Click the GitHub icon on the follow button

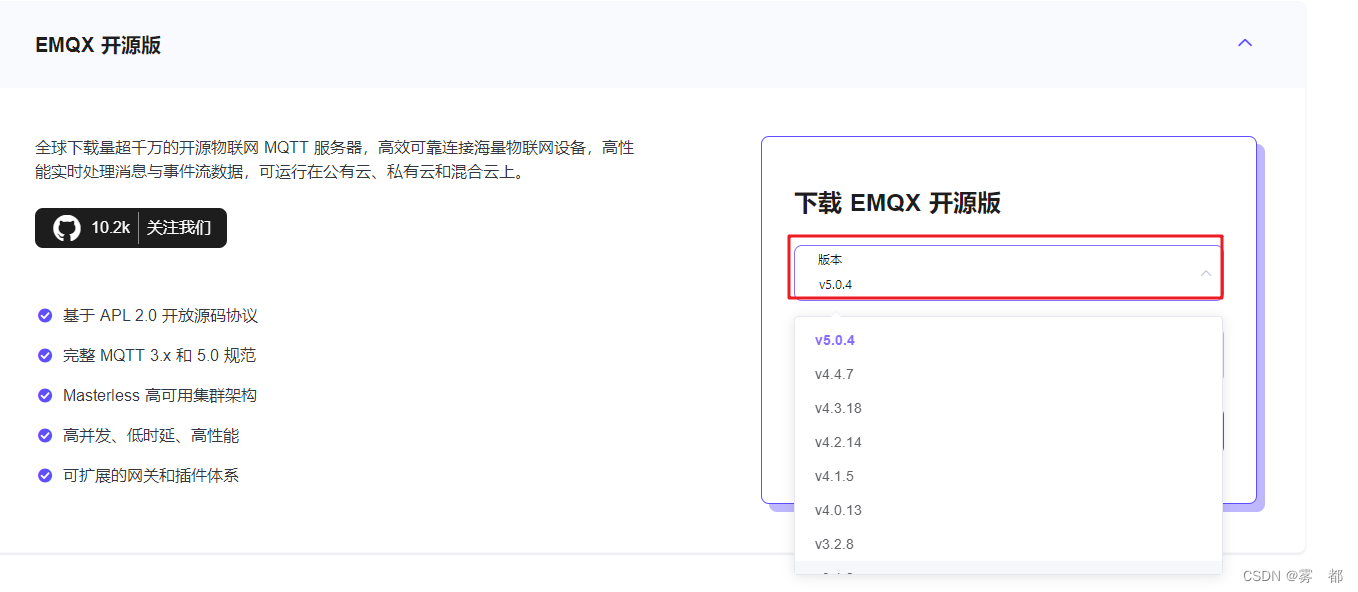(65, 227)
